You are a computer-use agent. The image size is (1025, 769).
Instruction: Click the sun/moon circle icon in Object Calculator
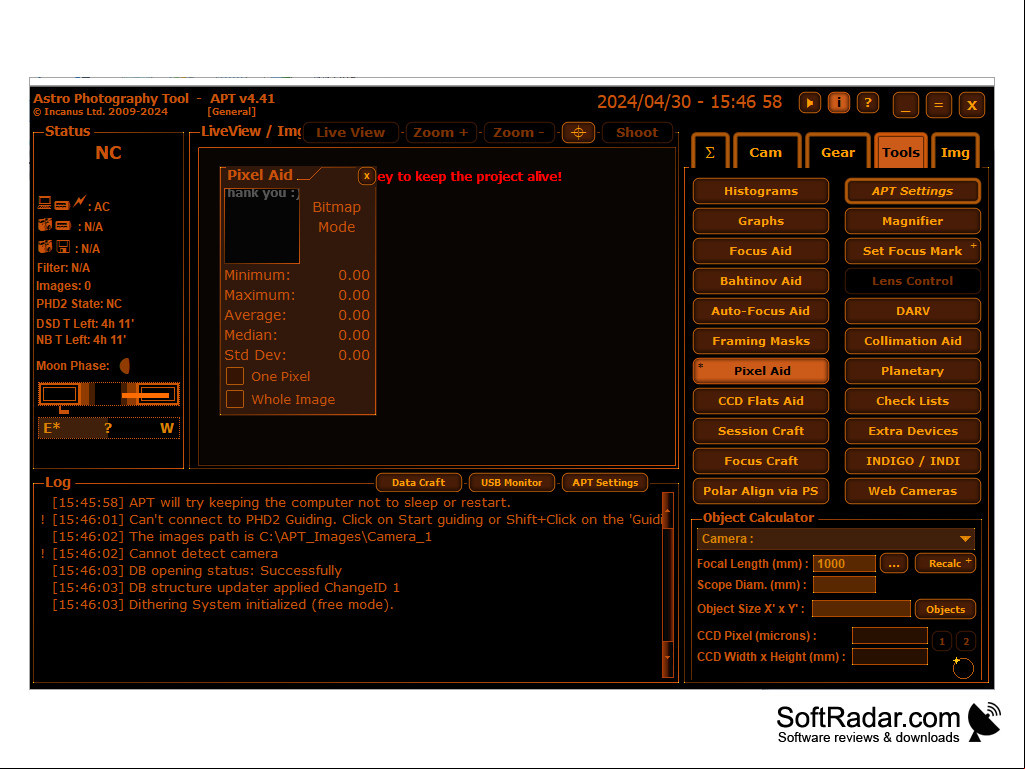(x=962, y=668)
